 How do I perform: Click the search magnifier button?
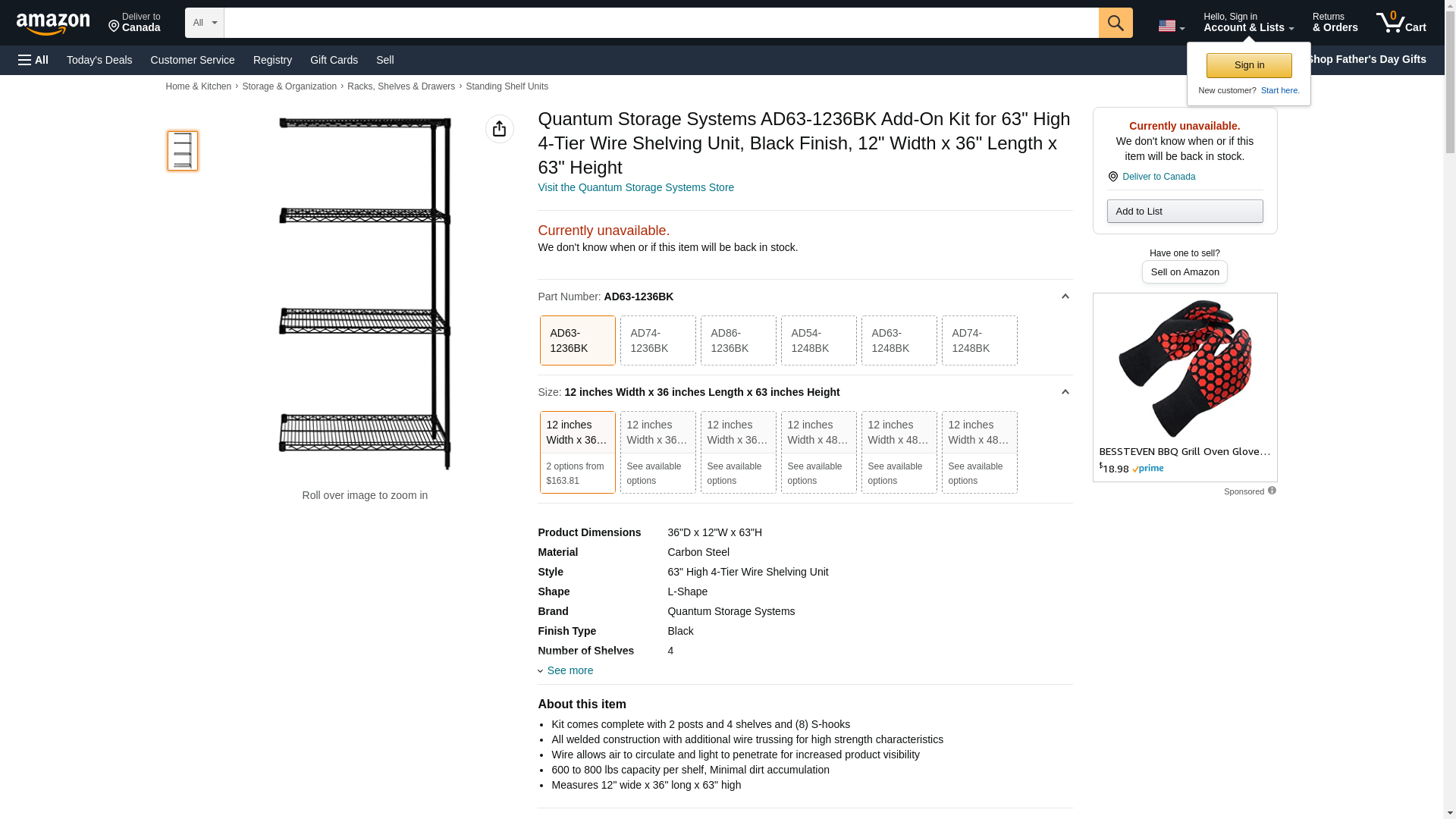point(1115,23)
